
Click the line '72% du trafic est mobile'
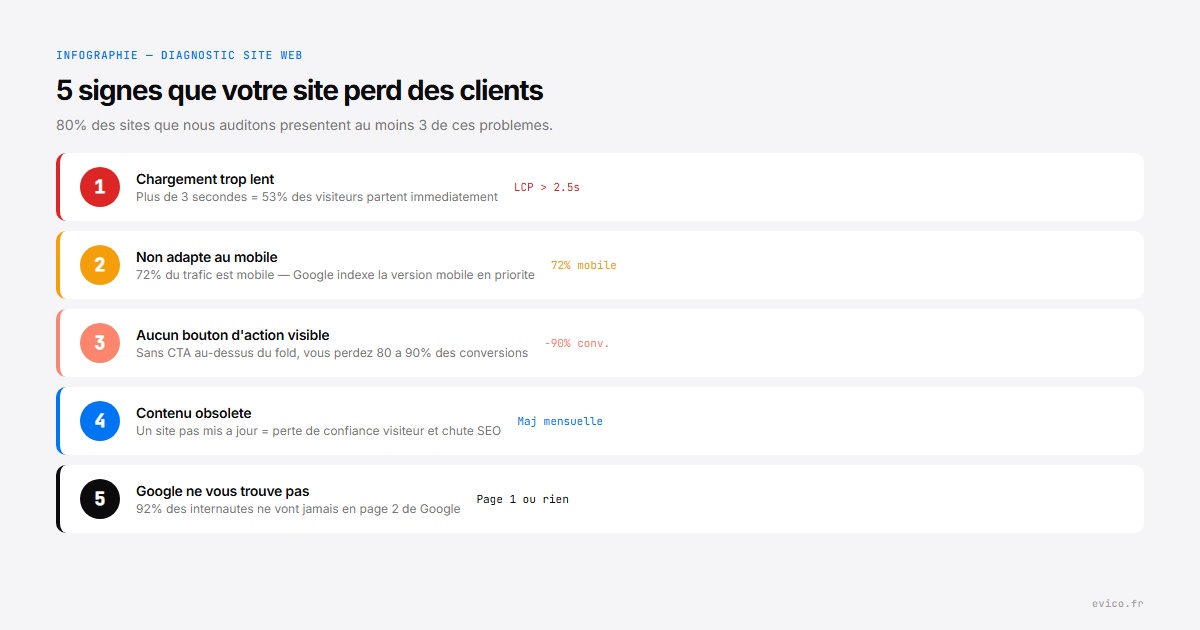click(335, 275)
